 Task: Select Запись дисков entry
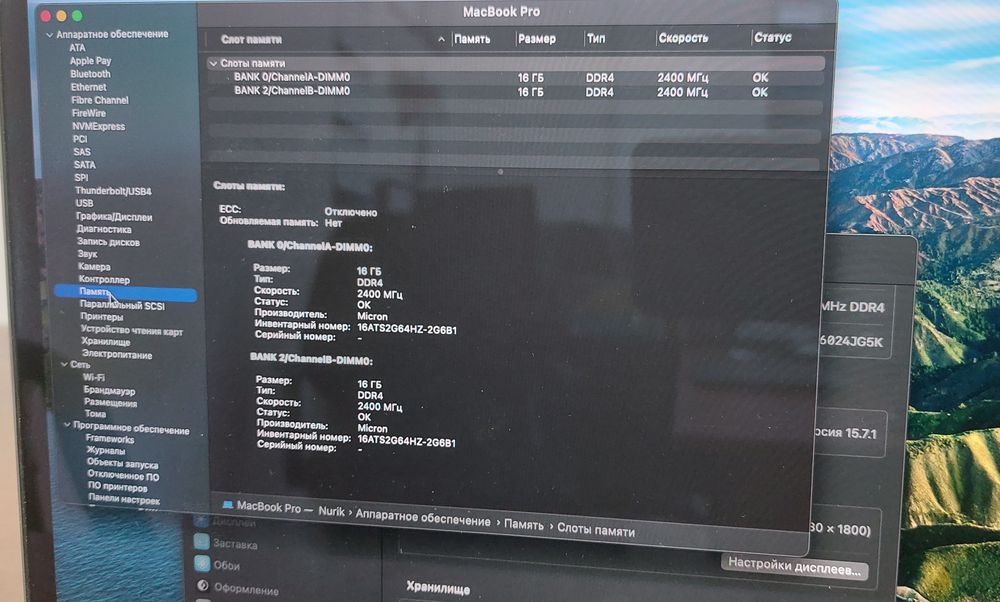108,242
